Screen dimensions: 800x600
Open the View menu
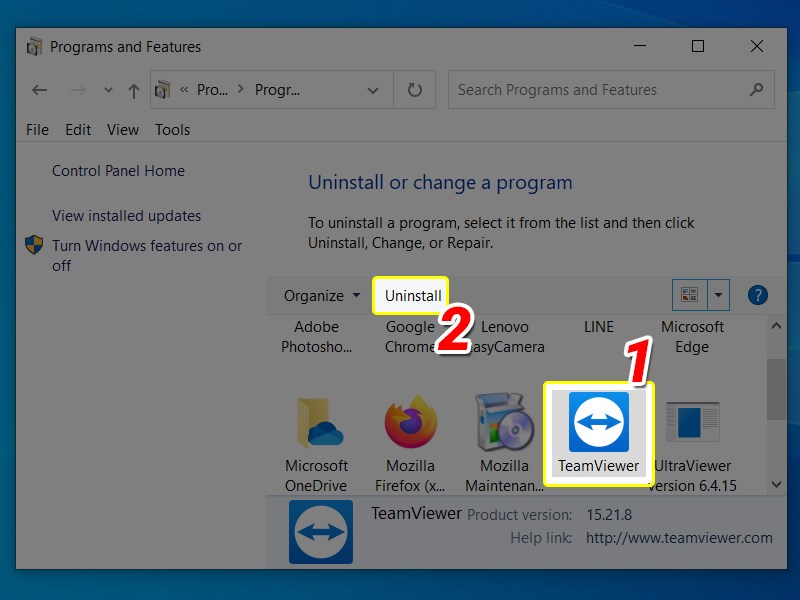122,130
